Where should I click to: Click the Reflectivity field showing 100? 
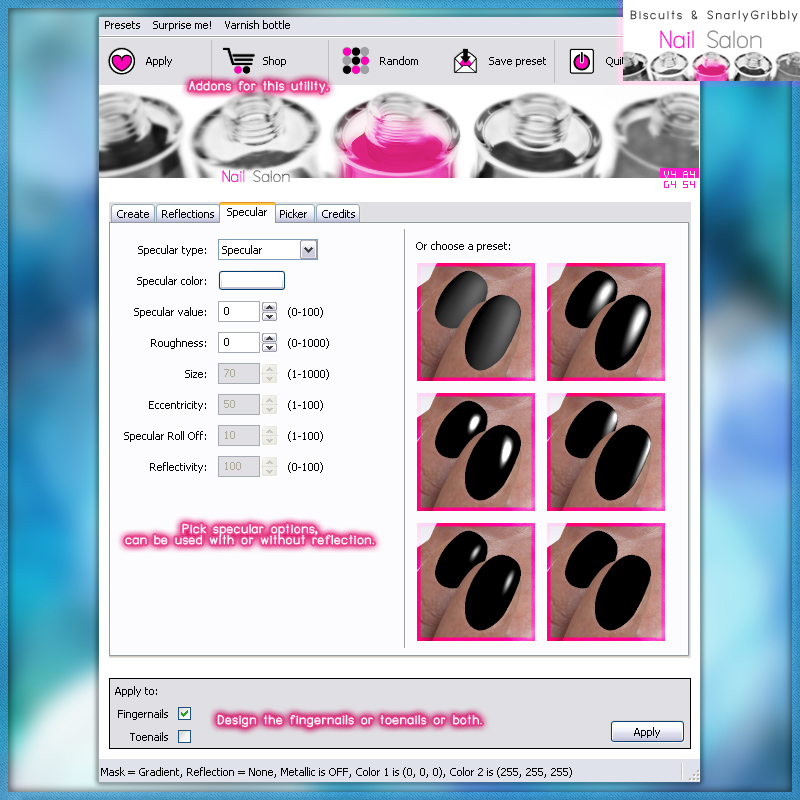point(239,466)
